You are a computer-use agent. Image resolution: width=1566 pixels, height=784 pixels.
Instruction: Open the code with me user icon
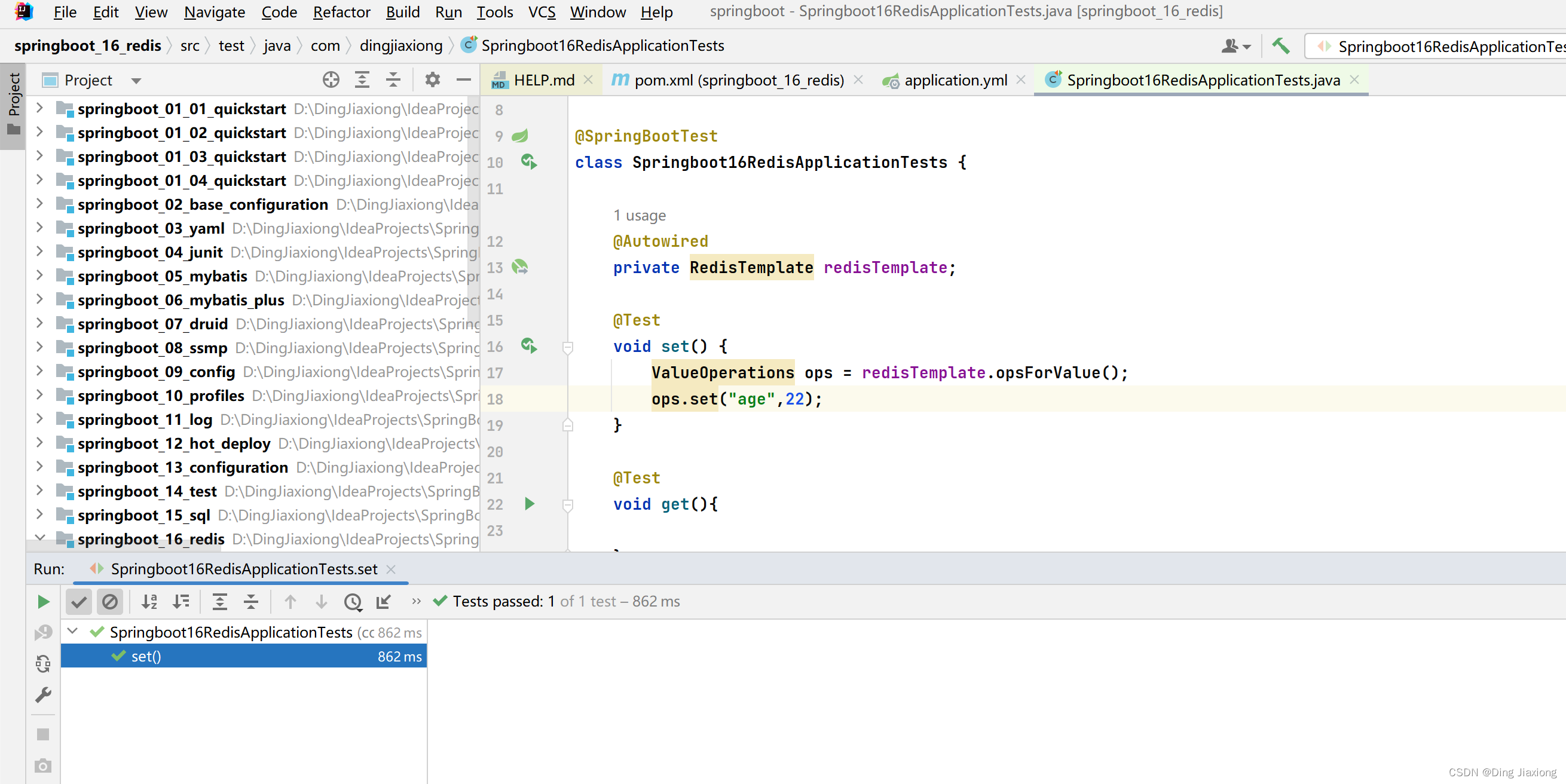point(1235,45)
